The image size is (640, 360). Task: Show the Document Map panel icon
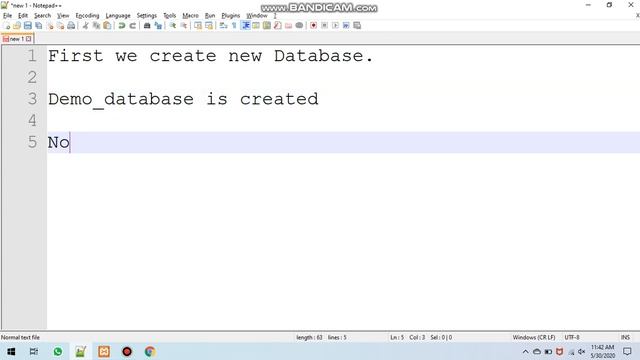[x=267, y=26]
